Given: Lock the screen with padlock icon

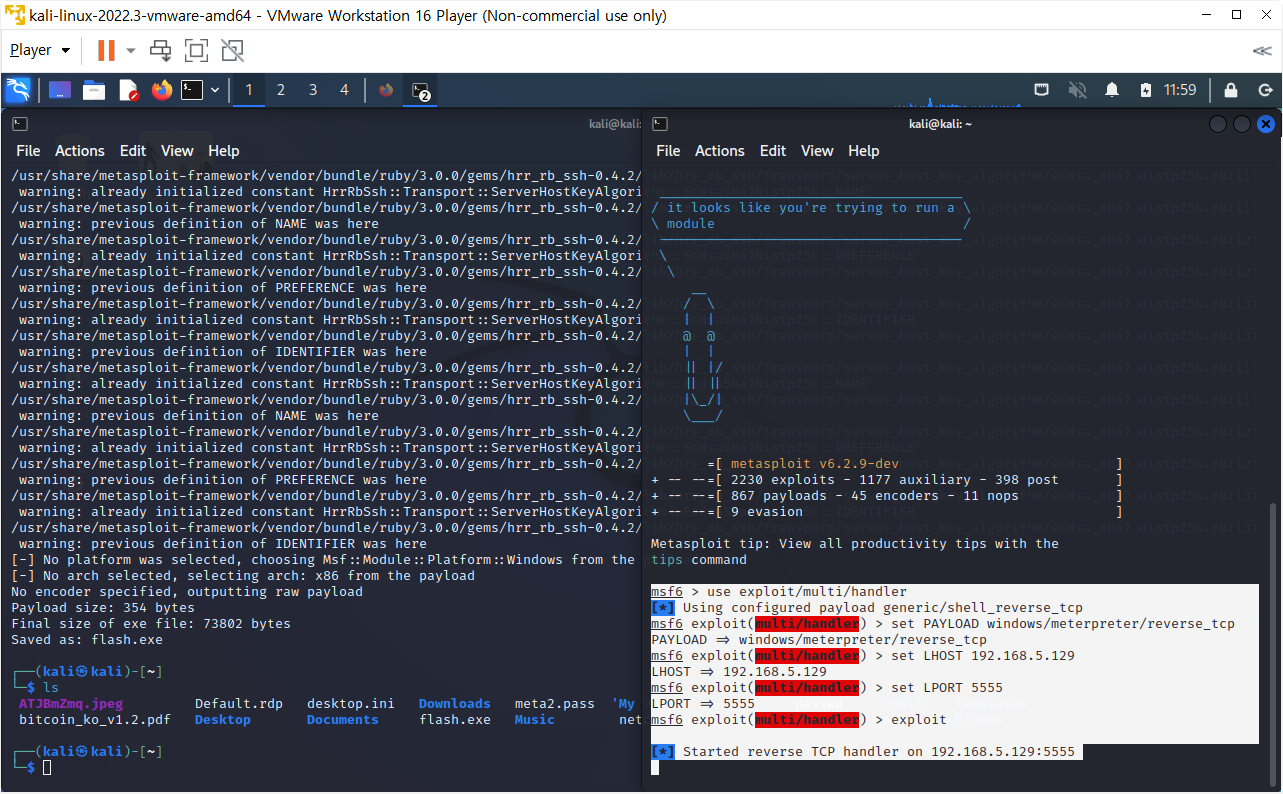Looking at the screenshot, I should pyautogui.click(x=1231, y=90).
